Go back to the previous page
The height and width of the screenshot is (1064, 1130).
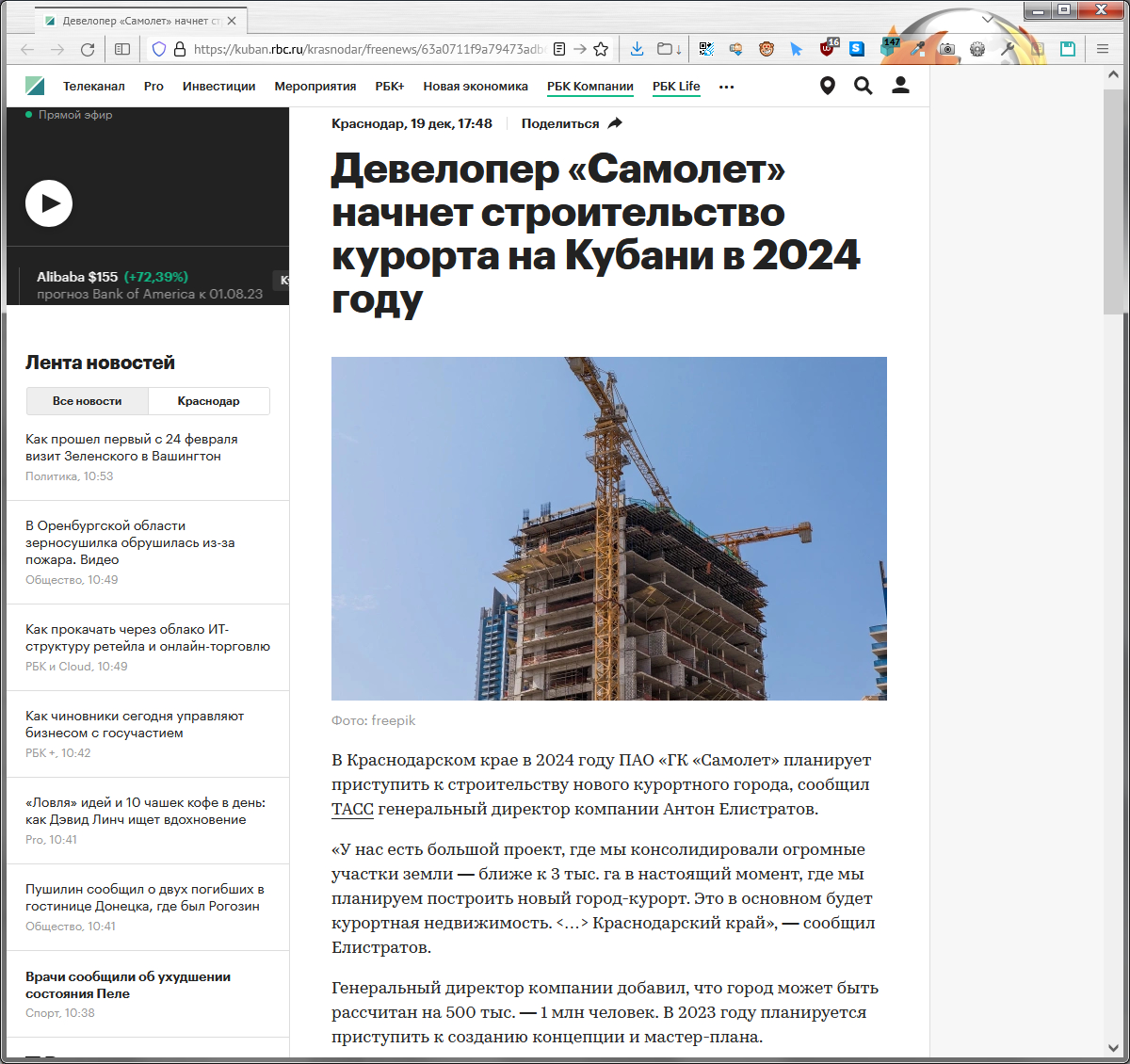point(27,49)
